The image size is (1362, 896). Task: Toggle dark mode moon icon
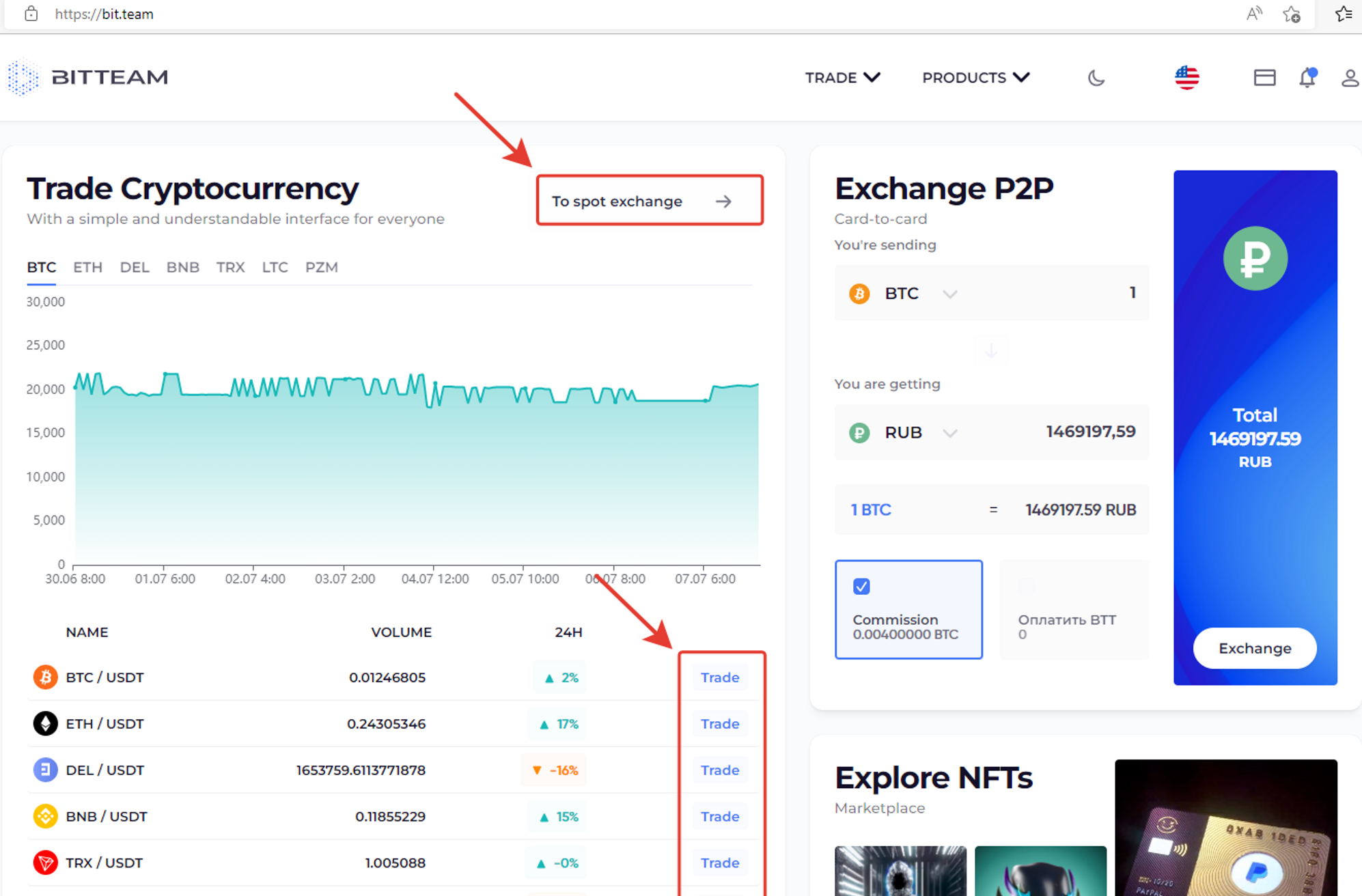[x=1096, y=78]
